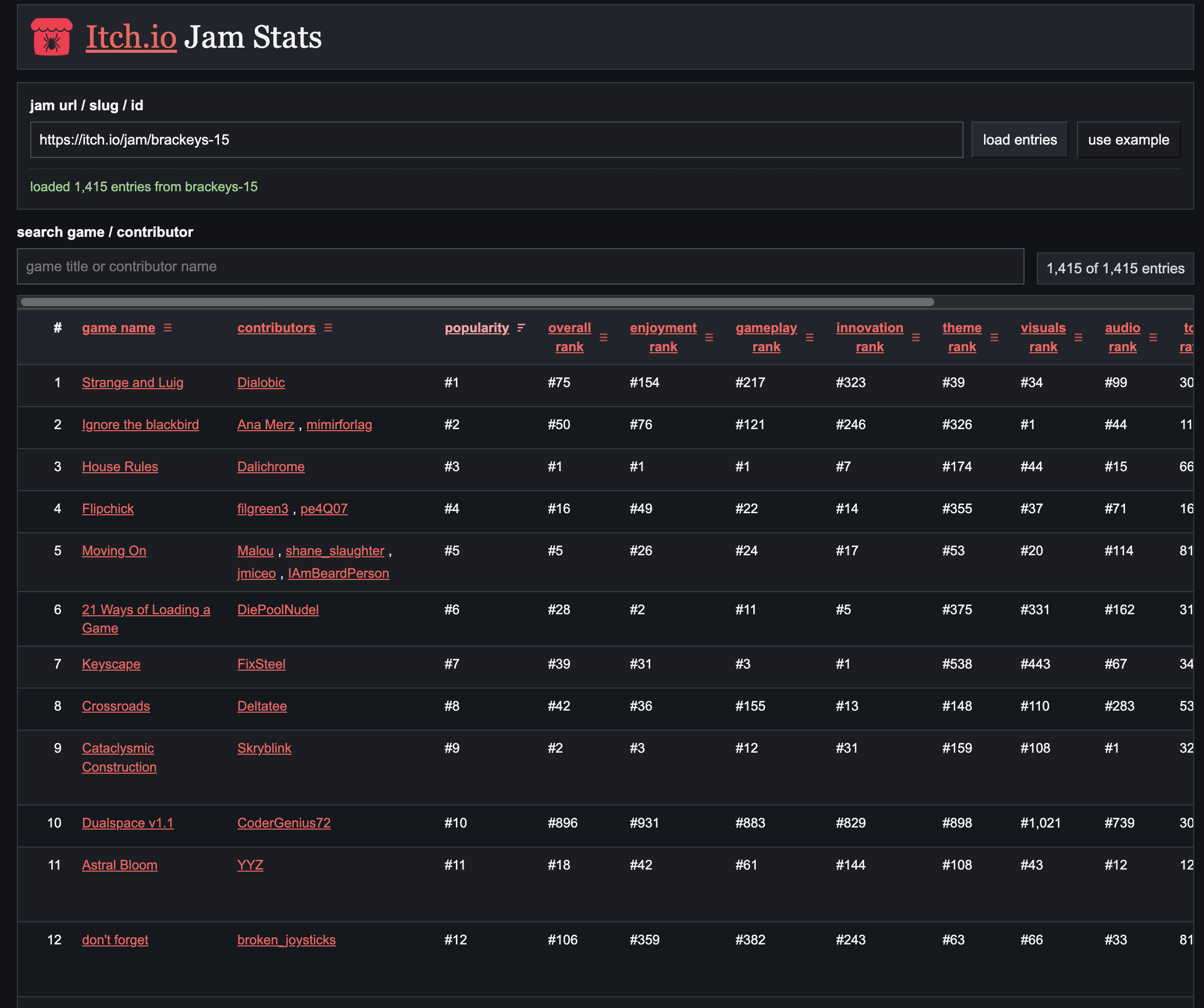Open the House Rules game link
The height and width of the screenshot is (1008, 1204).
pyautogui.click(x=120, y=467)
